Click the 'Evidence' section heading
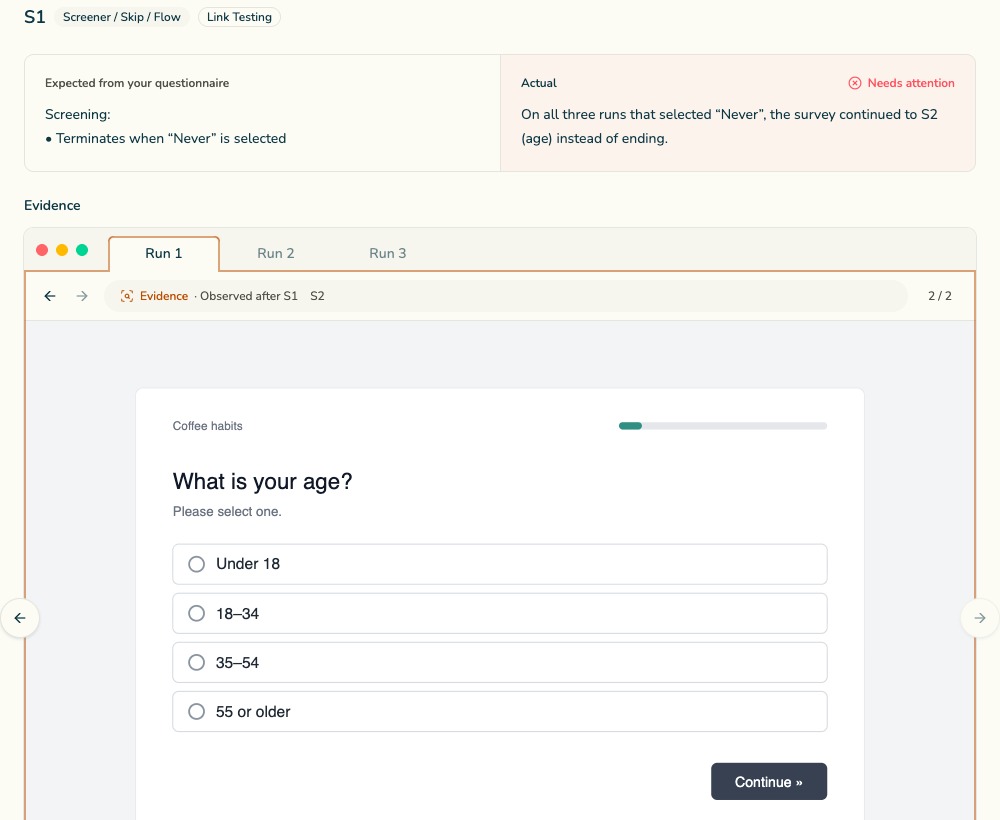 [52, 205]
